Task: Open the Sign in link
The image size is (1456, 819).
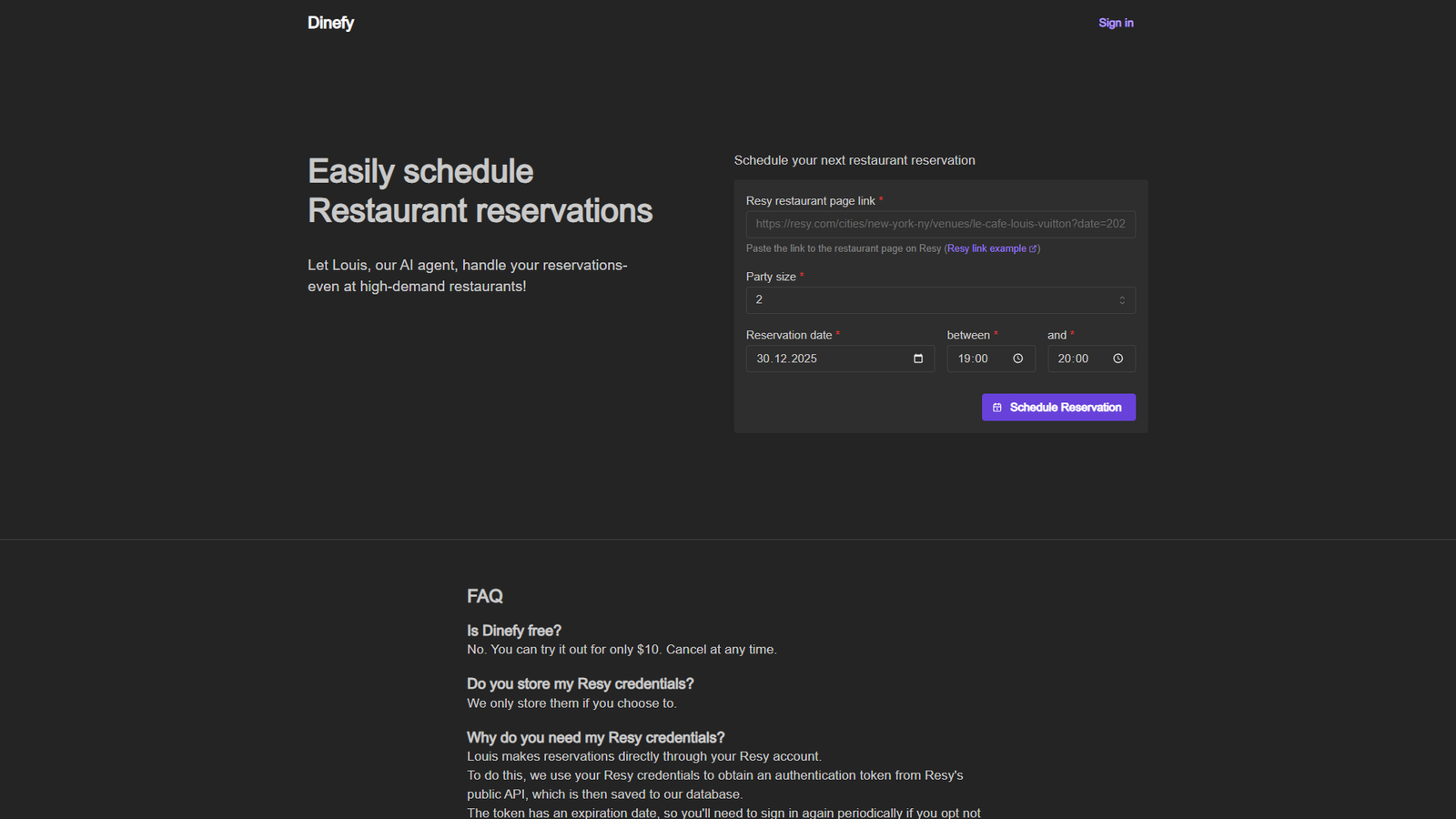Action: coord(1116,23)
